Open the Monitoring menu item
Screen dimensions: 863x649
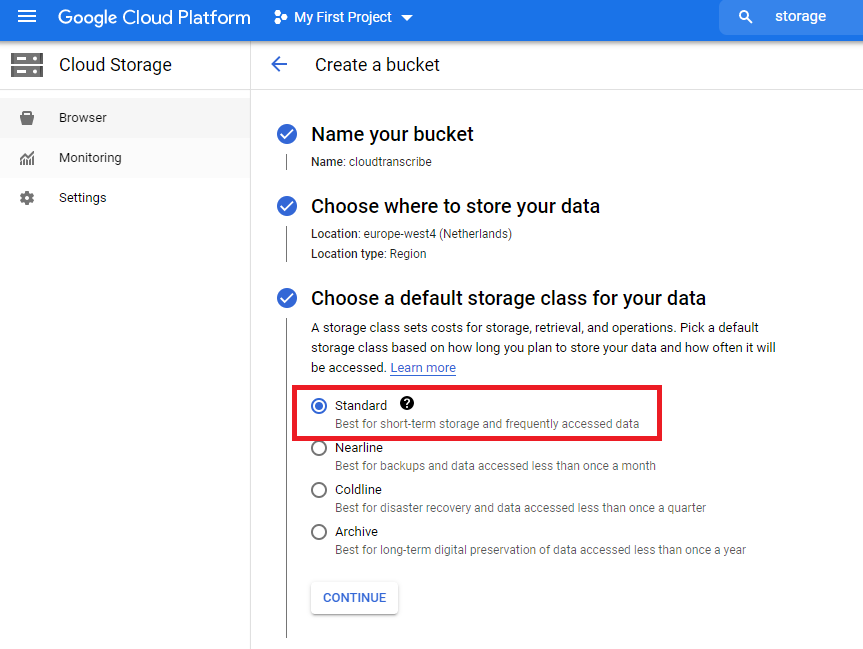click(x=90, y=158)
